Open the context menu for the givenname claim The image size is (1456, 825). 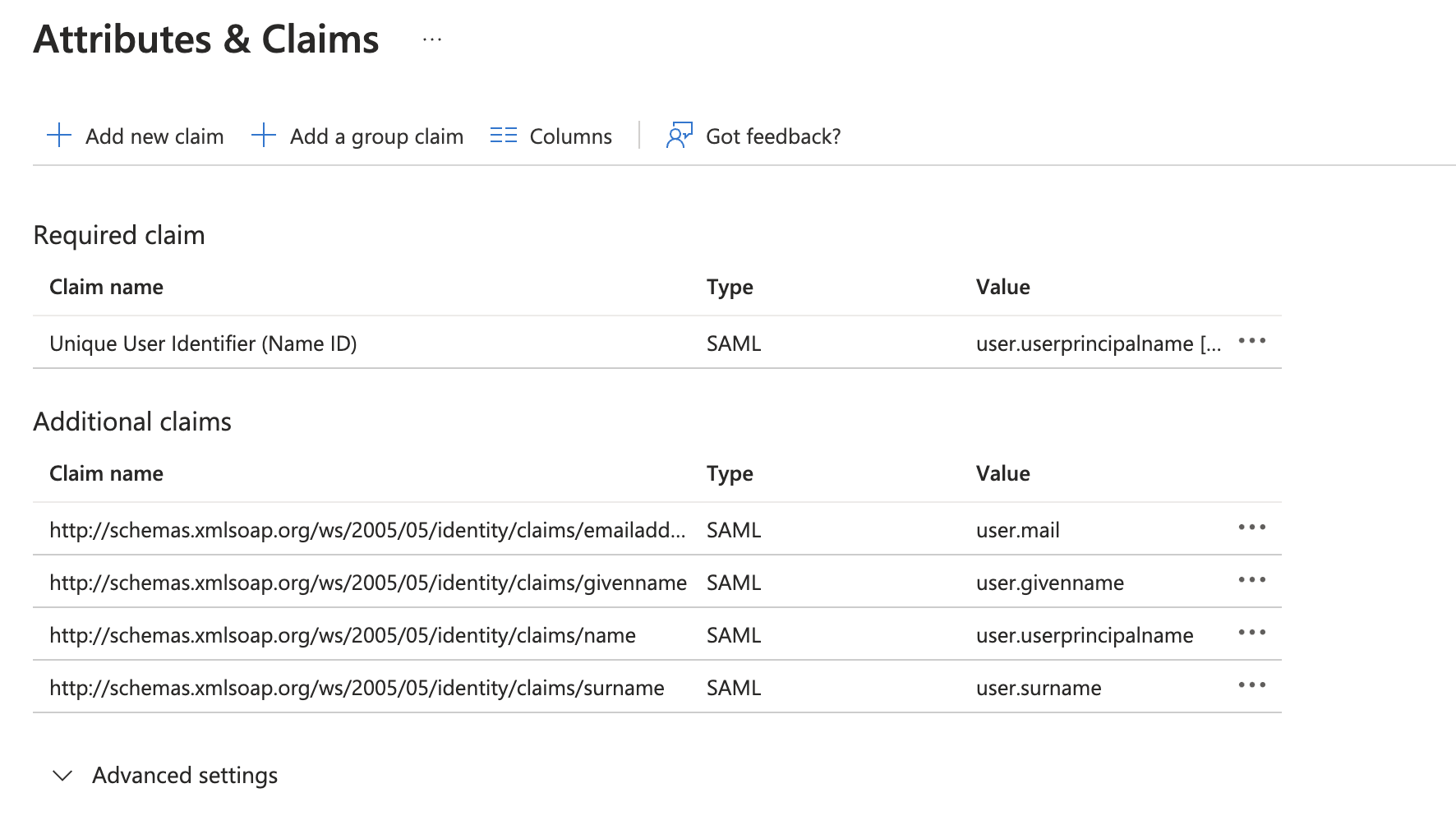(x=1251, y=581)
